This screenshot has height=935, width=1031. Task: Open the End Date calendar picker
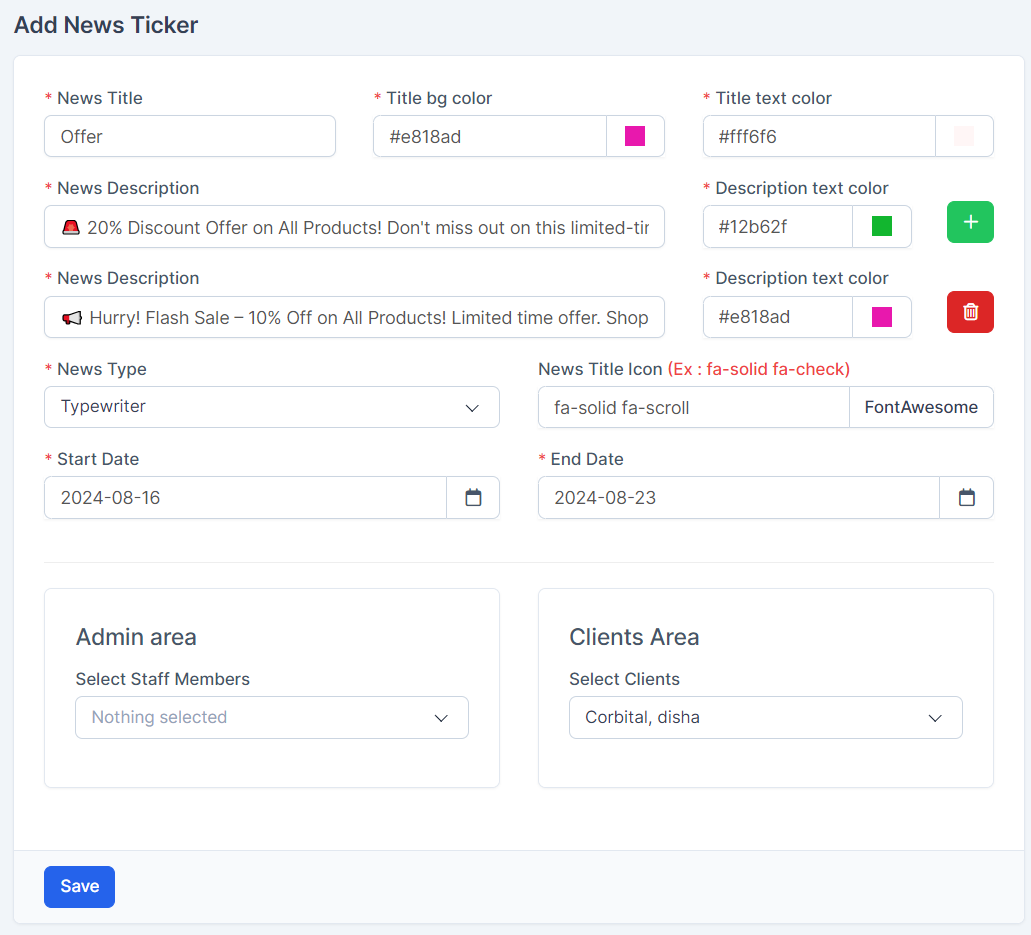(966, 498)
